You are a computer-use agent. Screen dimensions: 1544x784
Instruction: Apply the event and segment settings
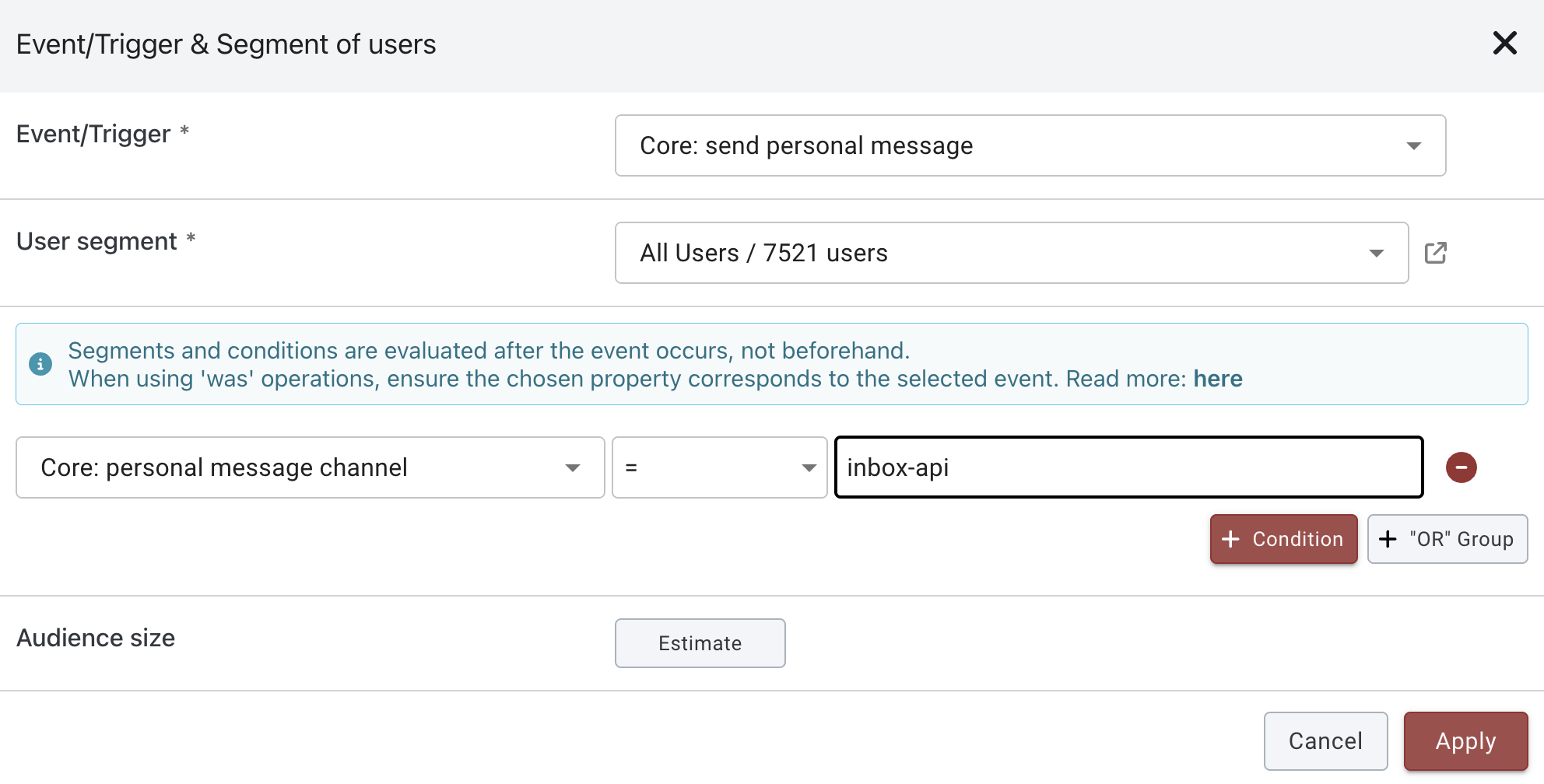pos(1465,741)
